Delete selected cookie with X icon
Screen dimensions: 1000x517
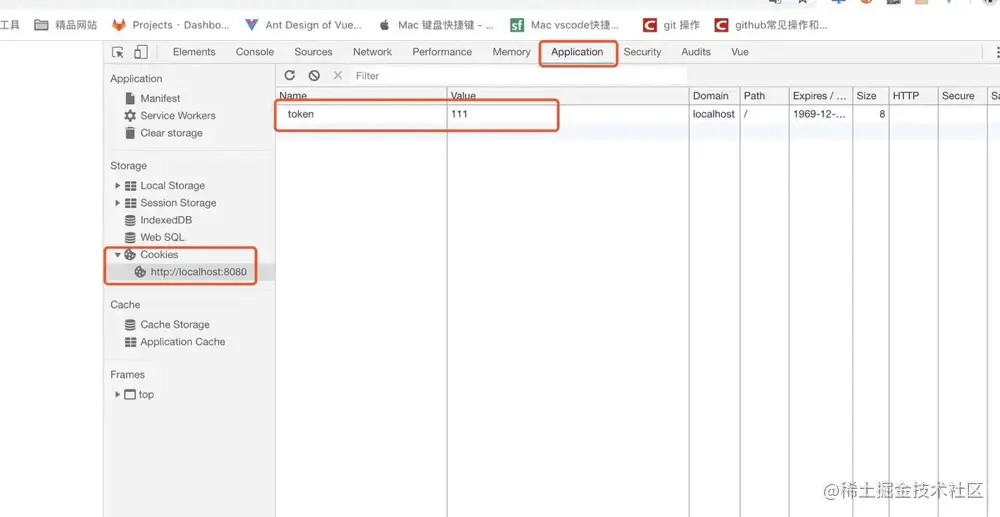point(338,75)
